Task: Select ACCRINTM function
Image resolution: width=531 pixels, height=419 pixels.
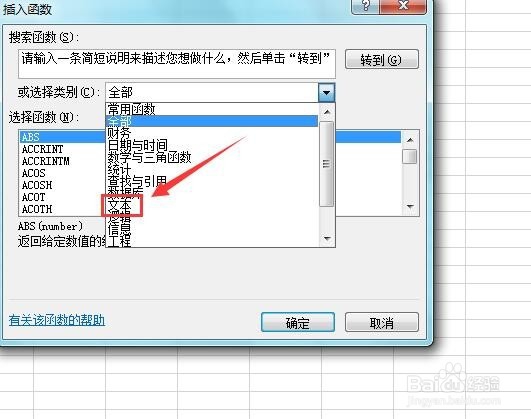Action: [x=45, y=161]
